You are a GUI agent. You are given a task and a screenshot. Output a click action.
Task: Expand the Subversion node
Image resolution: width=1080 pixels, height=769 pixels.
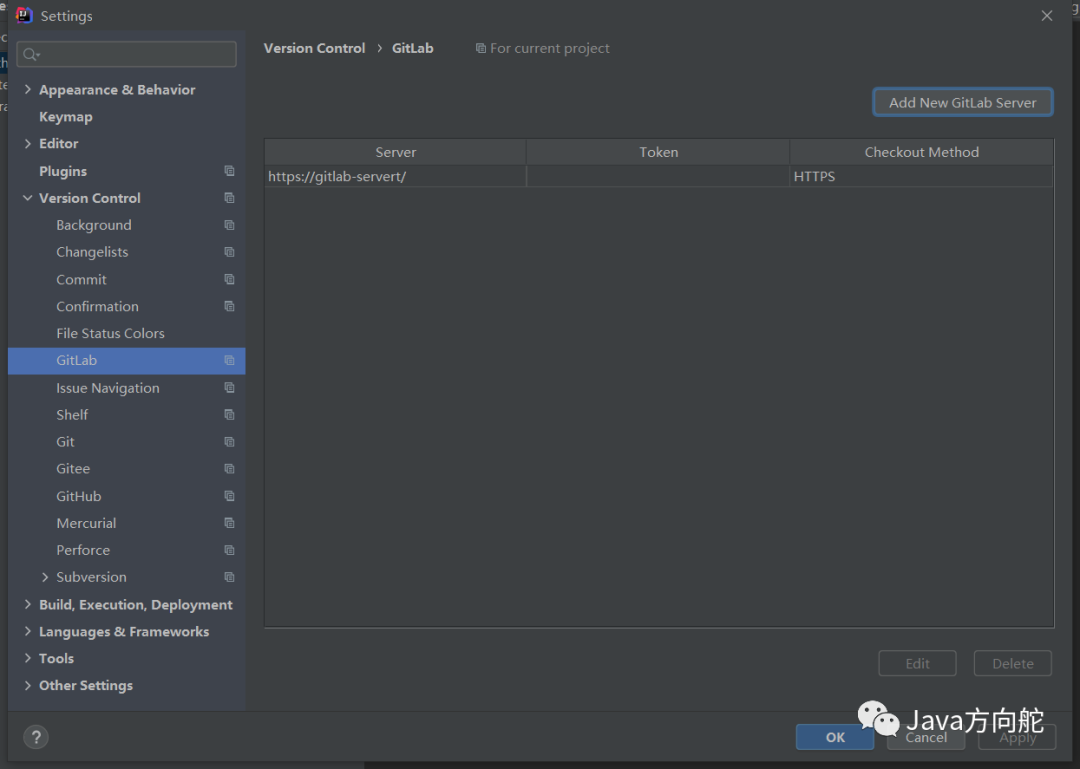click(x=45, y=577)
